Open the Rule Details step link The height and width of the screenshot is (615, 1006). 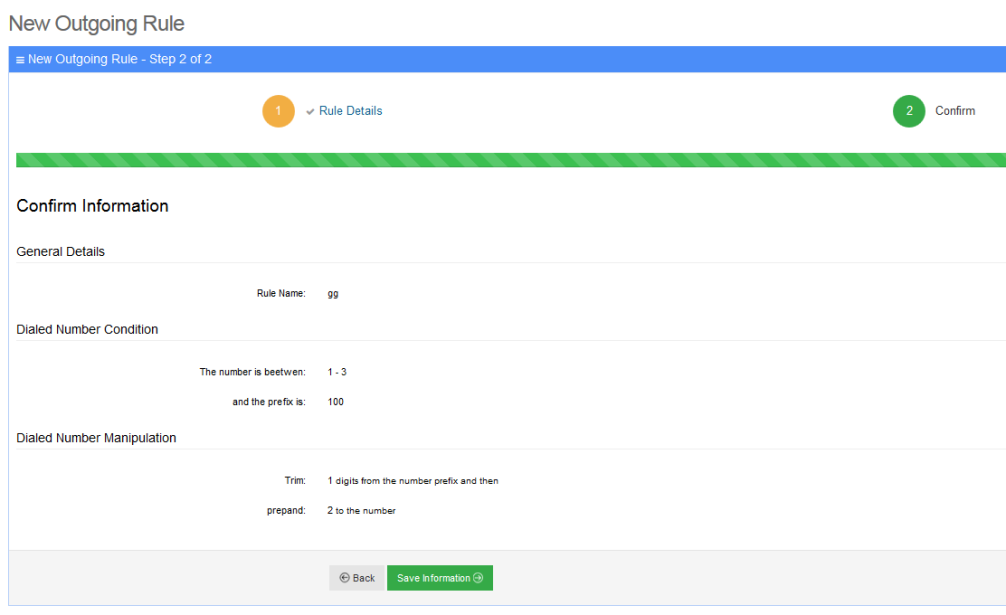[x=350, y=111]
